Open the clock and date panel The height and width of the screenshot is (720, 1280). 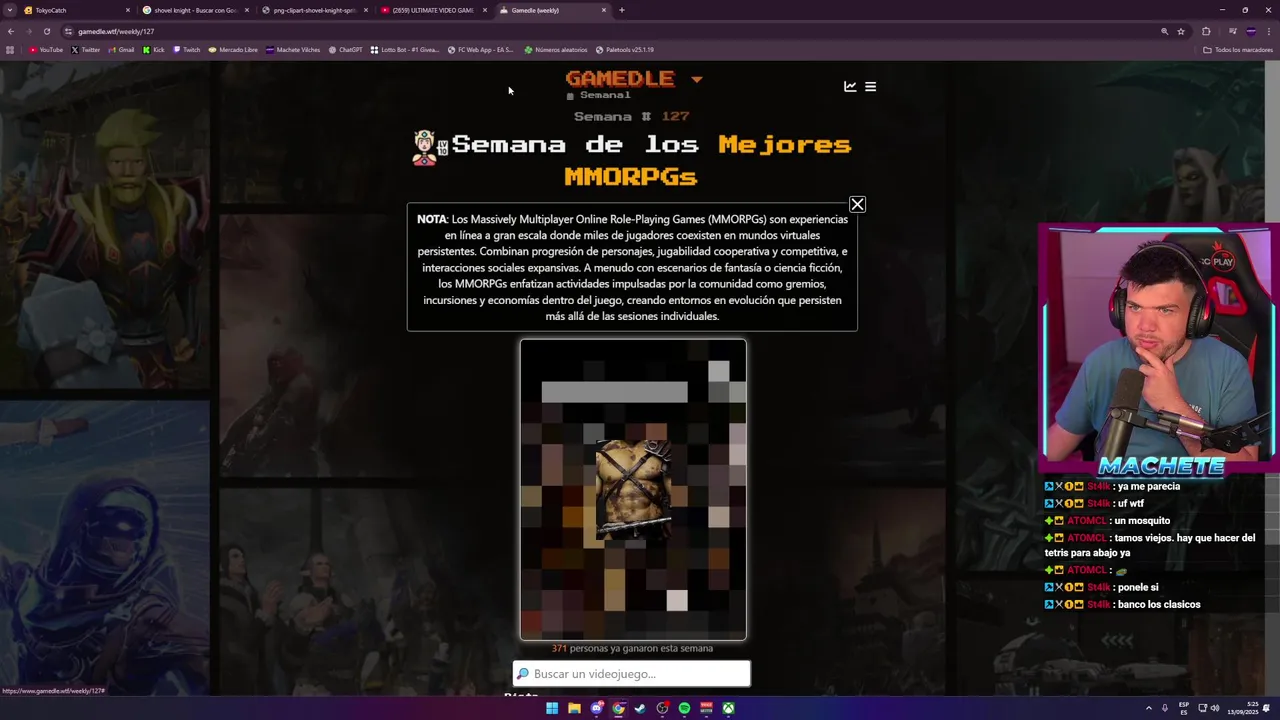pos(1244,708)
